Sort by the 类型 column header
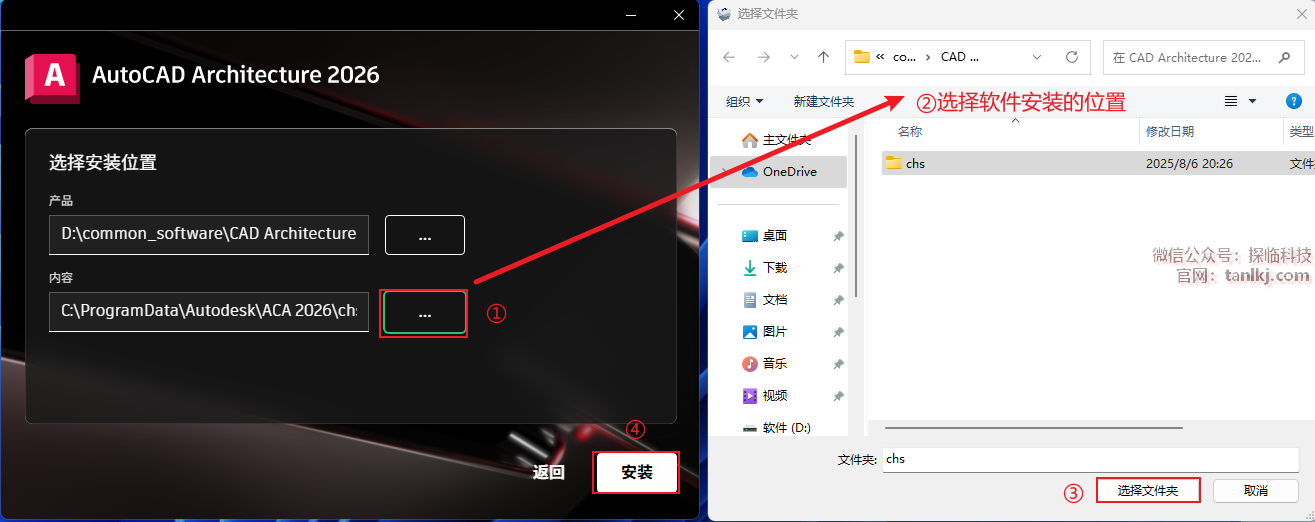This screenshot has width=1315, height=522. (x=1301, y=131)
